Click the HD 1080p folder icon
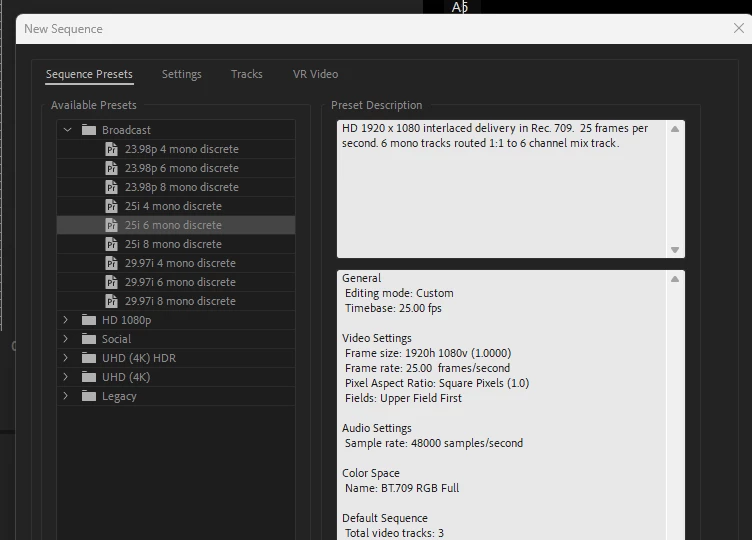 pos(89,320)
